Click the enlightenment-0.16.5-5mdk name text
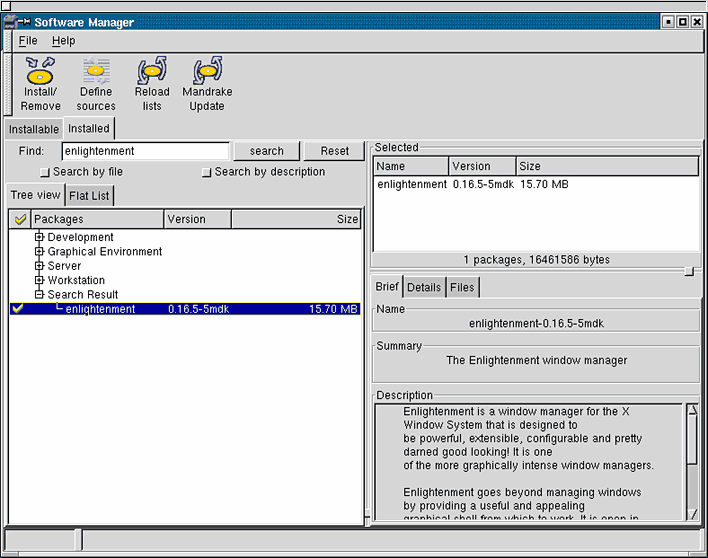The width and height of the screenshot is (708, 558). point(536,323)
